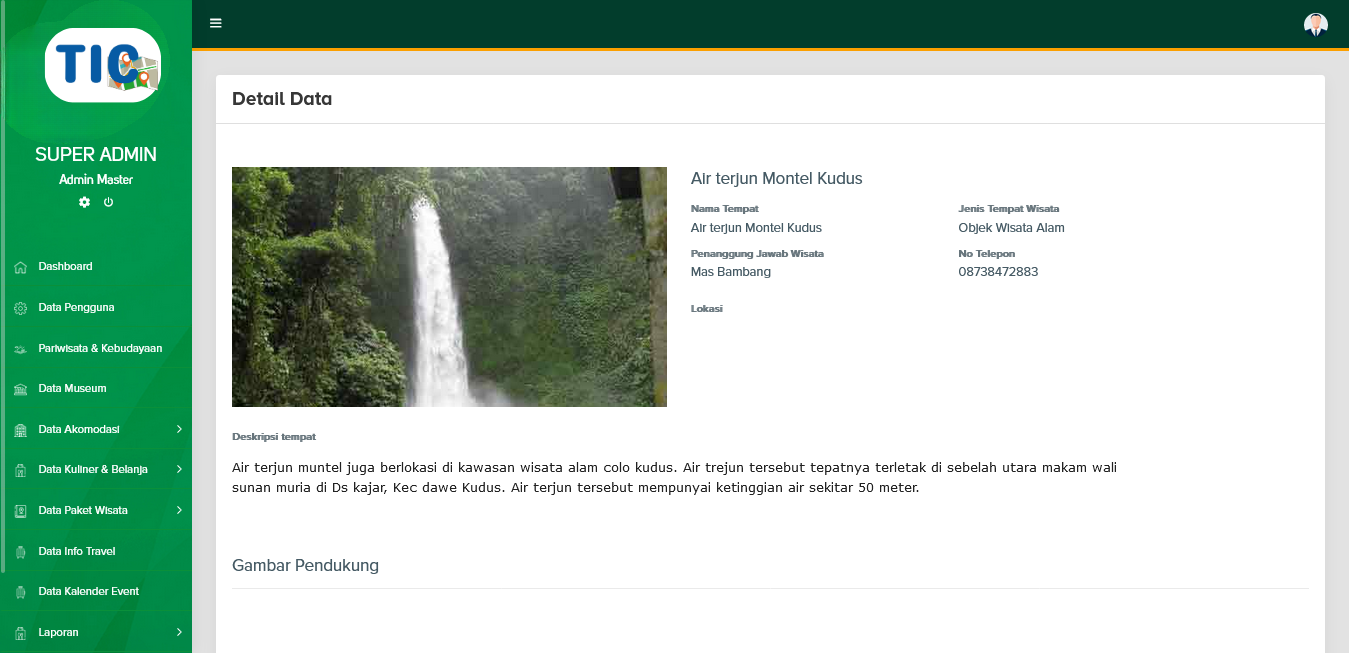Screen dimensions: 1349x653
Task: Expand the Data Akomodasi submenu arrow
Action: click(x=179, y=429)
